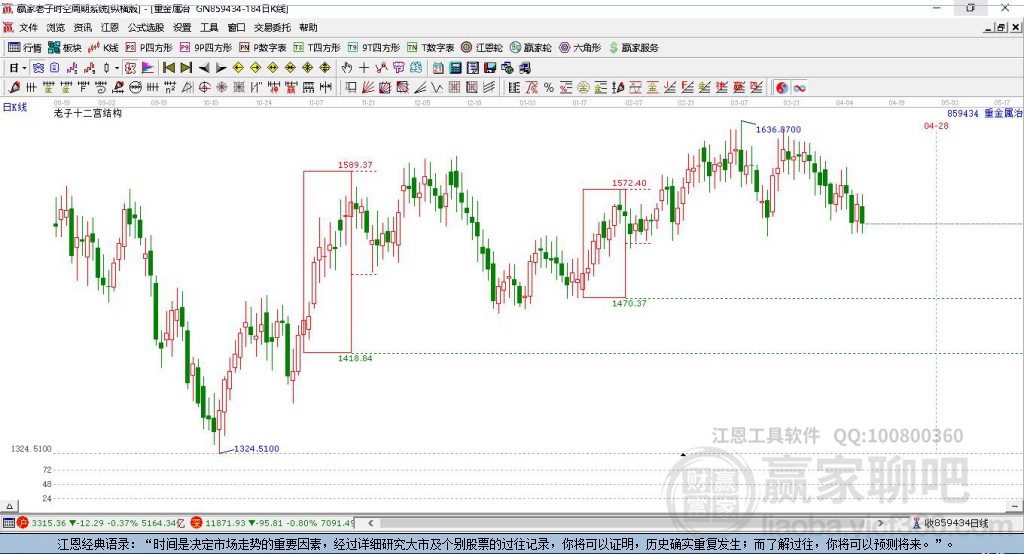1024x554 pixels.
Task: Select the hand pan tool
Action: click(x=347, y=67)
